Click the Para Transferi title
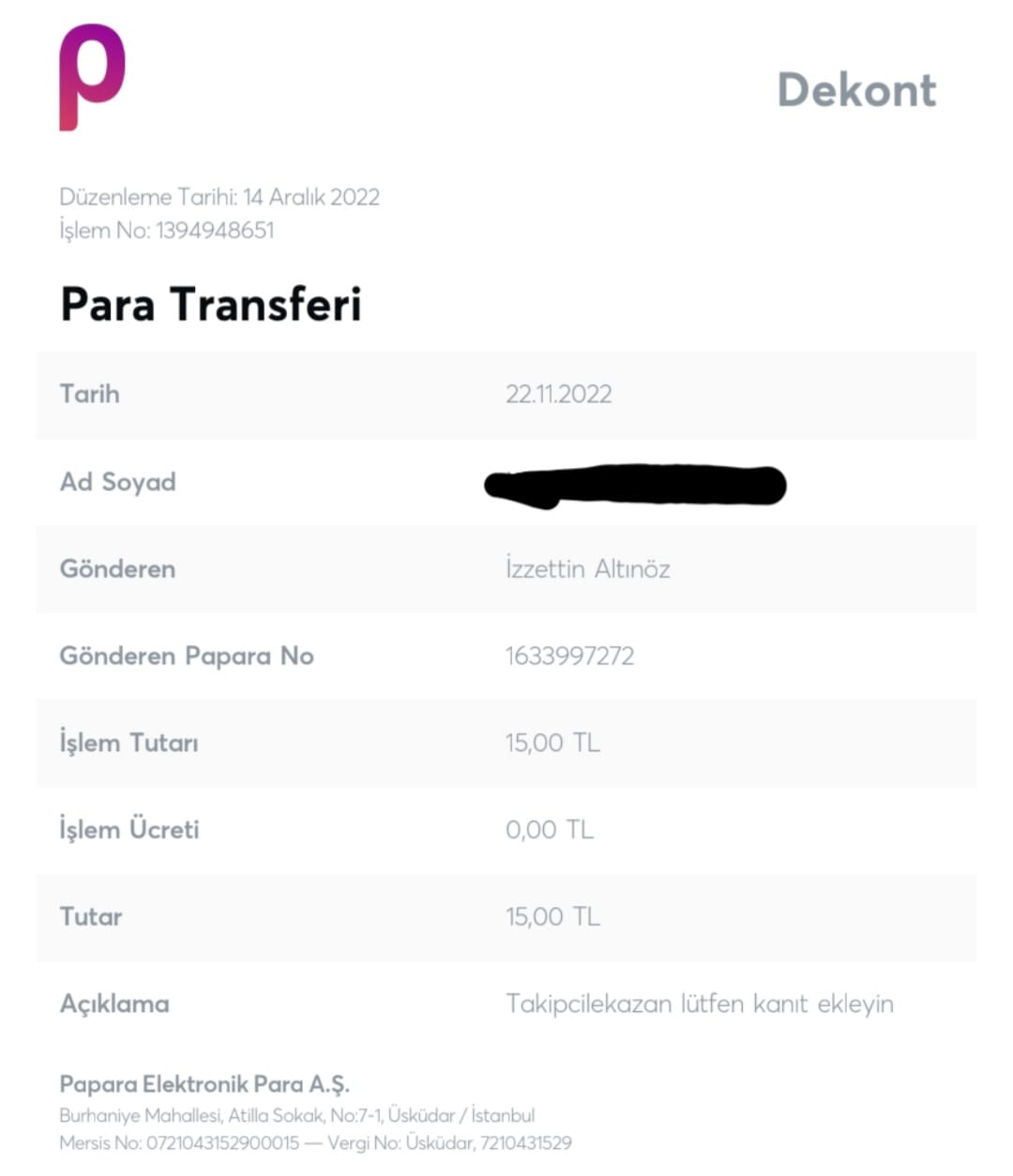1013x1176 pixels. click(x=210, y=304)
